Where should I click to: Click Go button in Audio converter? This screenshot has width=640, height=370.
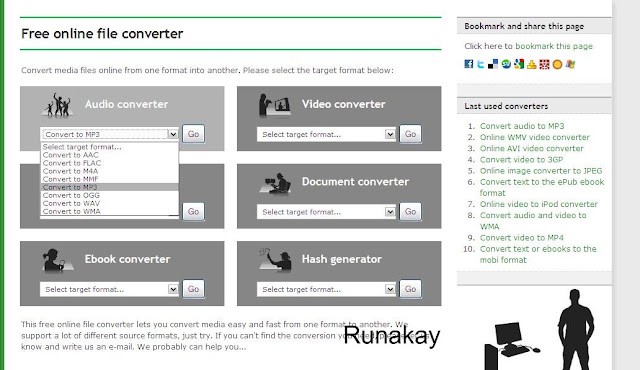193,134
